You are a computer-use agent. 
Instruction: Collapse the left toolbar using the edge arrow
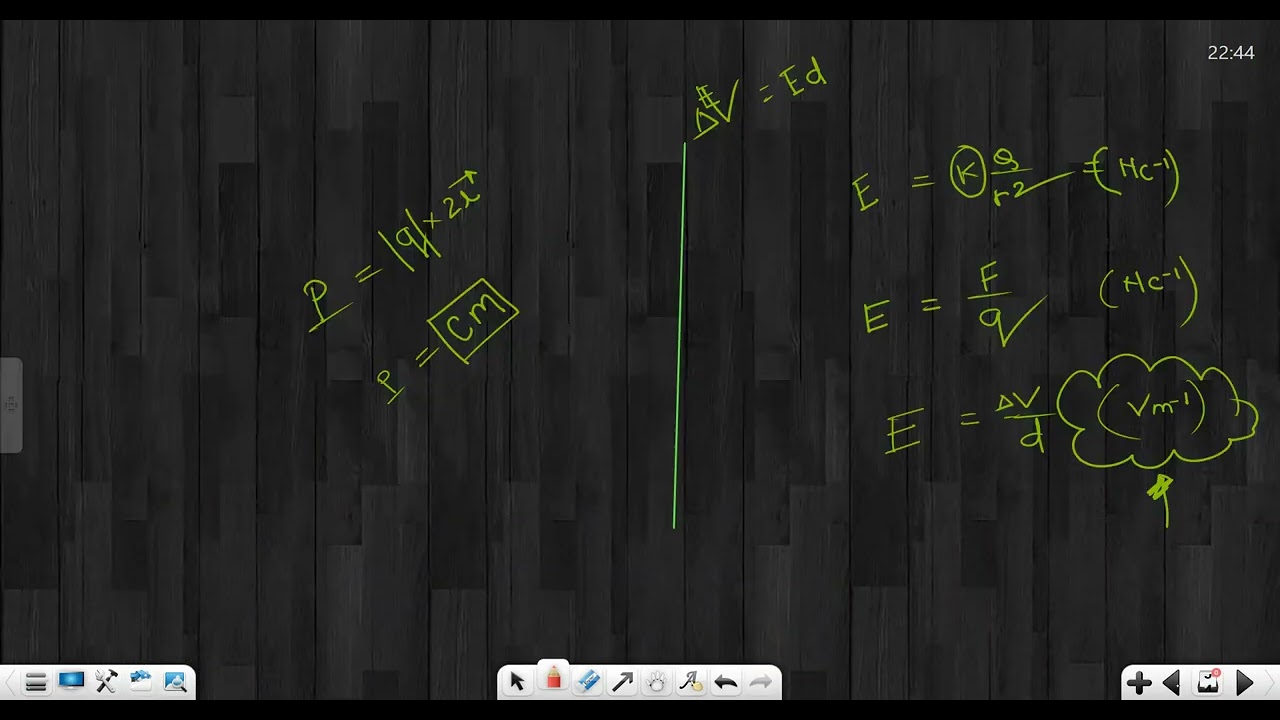tap(8, 683)
